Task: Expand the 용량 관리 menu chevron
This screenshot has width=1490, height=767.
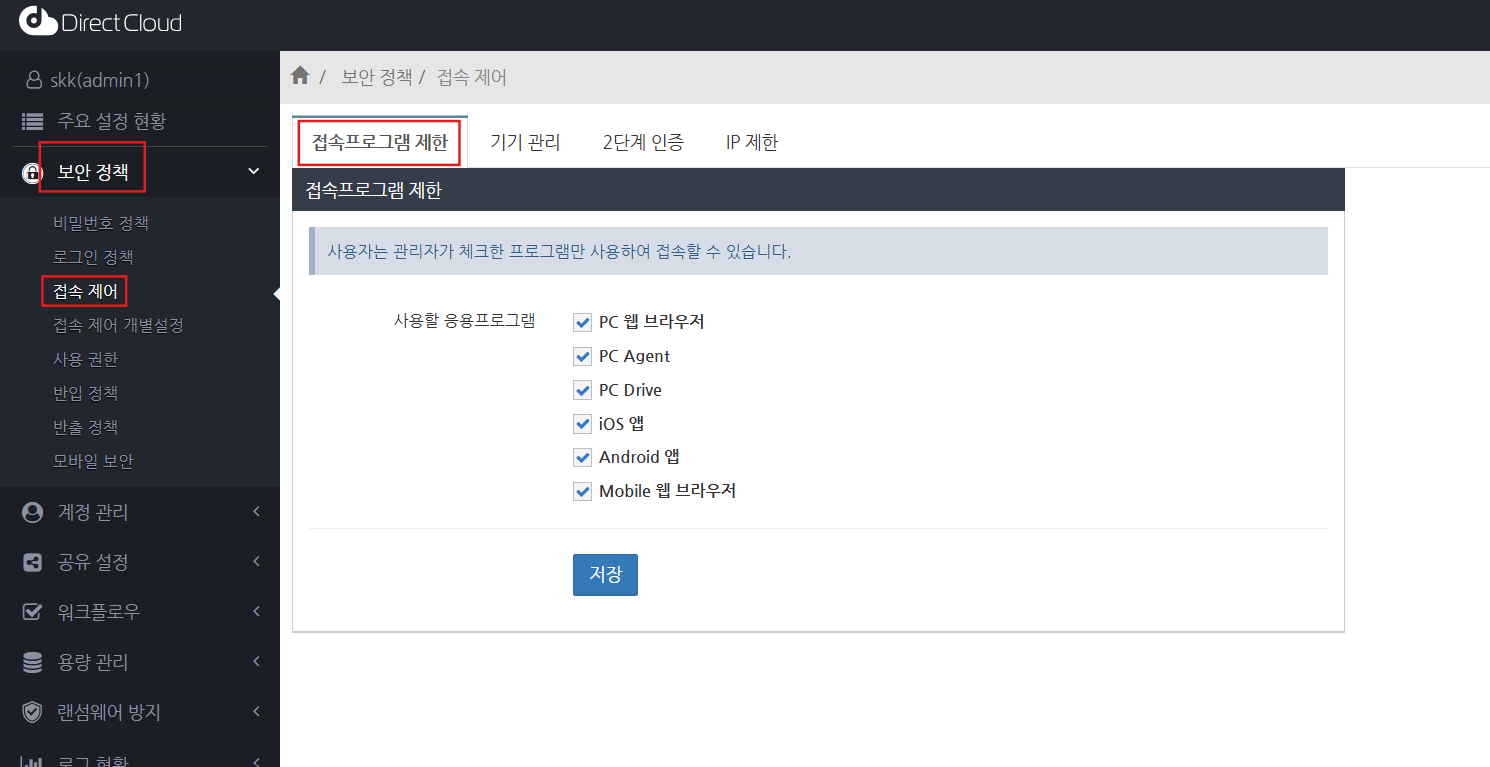Action: coord(256,662)
